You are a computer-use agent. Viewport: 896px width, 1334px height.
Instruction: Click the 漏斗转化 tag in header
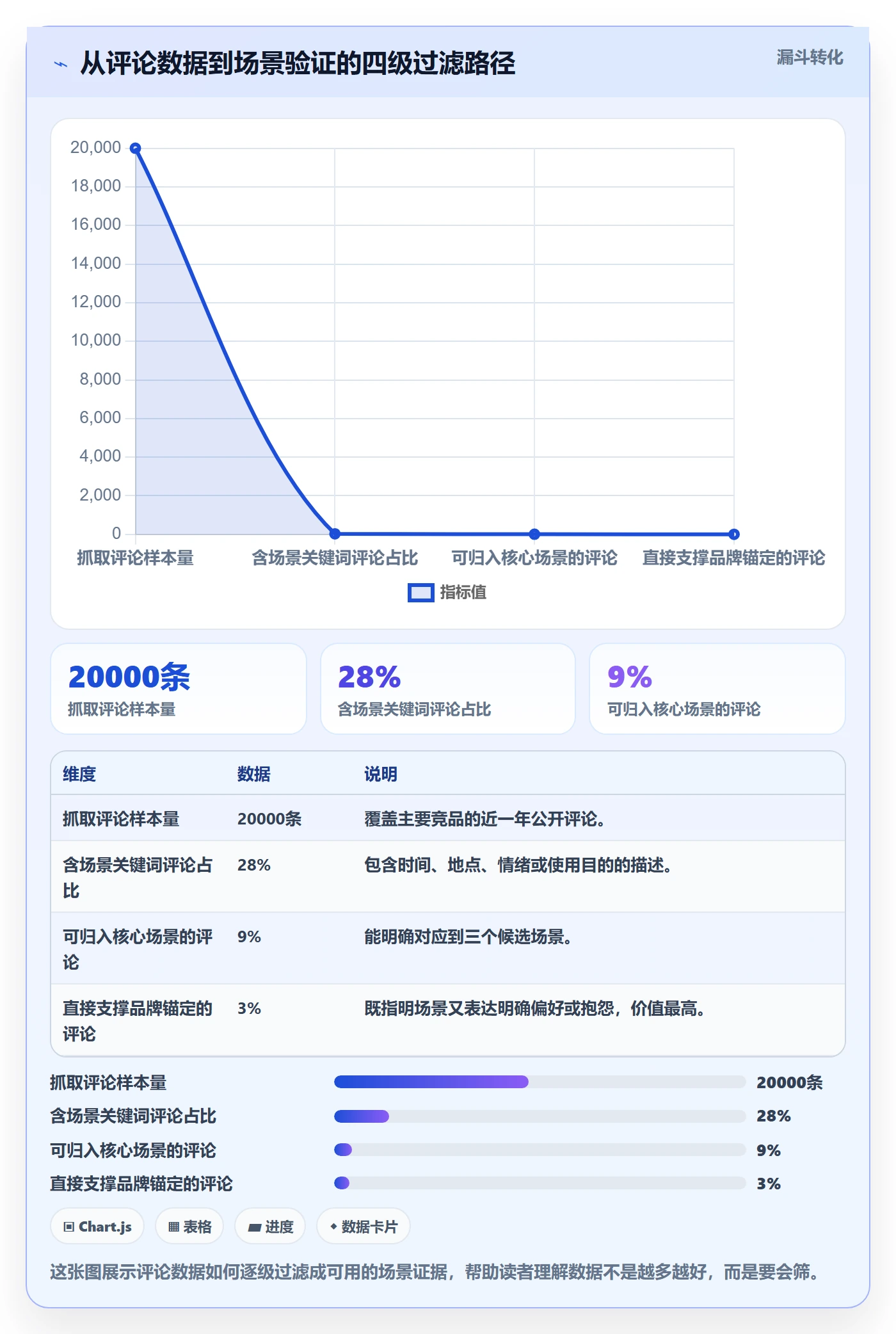(x=810, y=58)
